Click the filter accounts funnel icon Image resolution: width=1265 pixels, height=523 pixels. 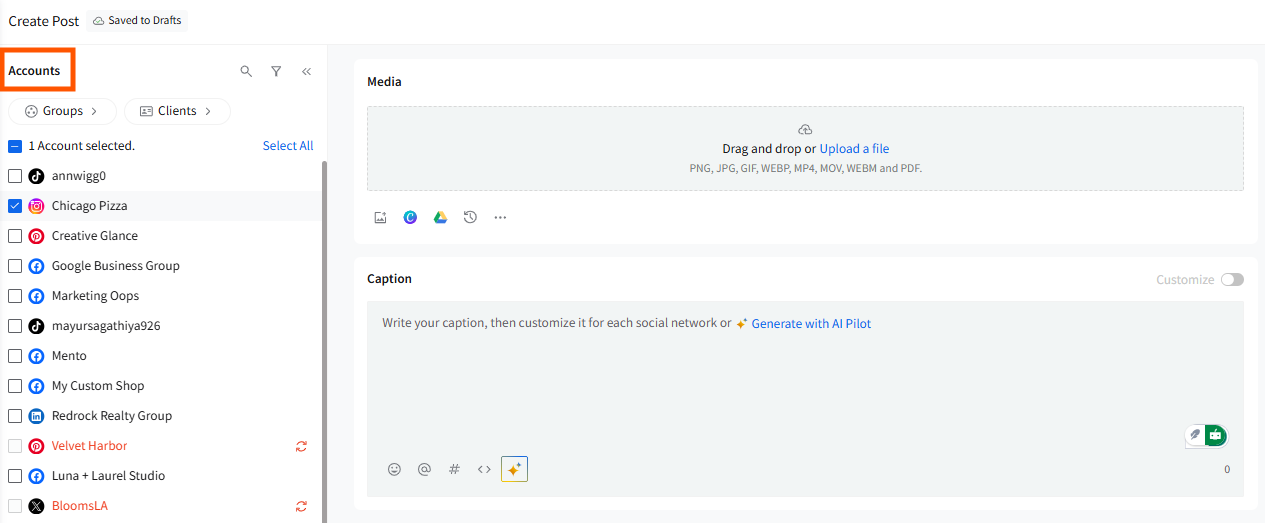[276, 71]
